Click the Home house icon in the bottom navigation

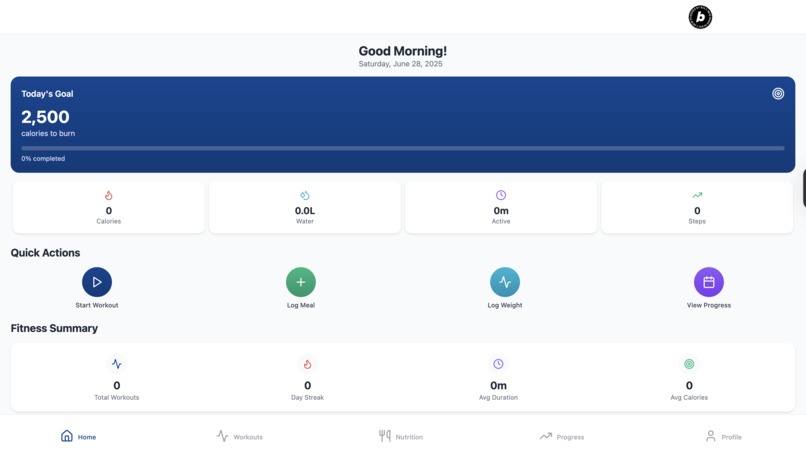tap(67, 436)
